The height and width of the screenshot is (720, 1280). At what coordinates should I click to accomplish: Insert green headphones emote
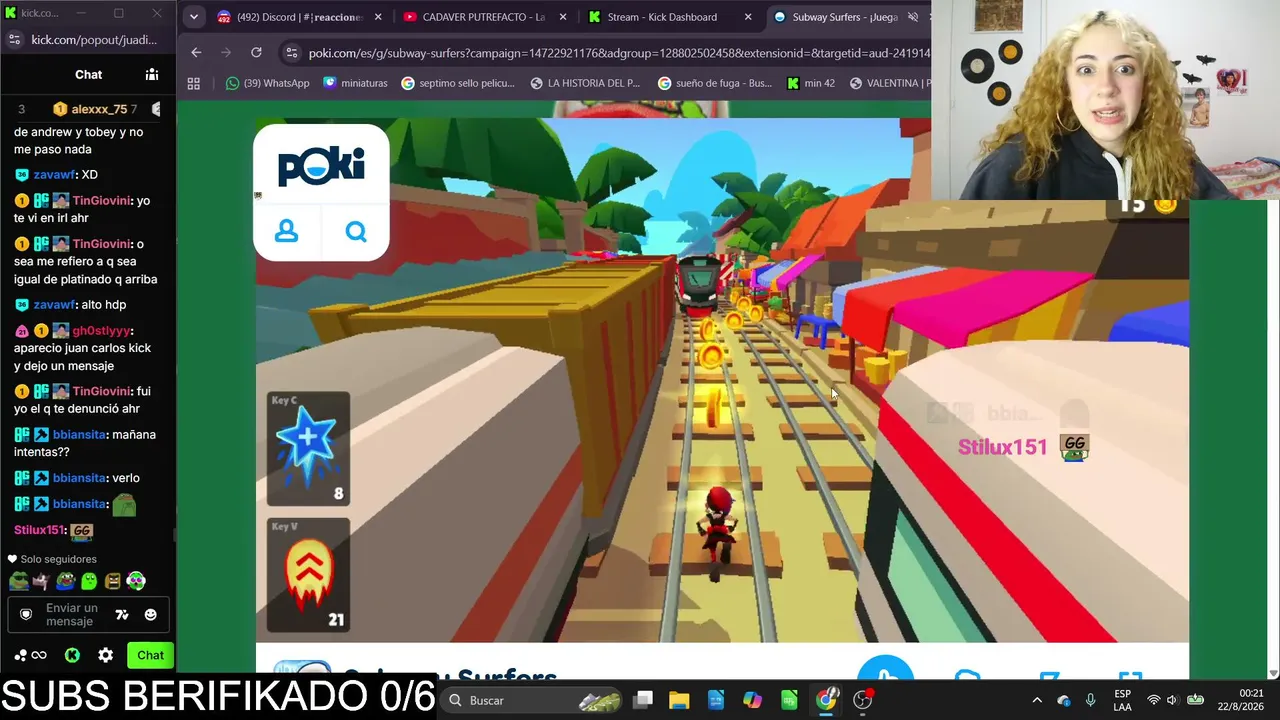click(x=136, y=581)
